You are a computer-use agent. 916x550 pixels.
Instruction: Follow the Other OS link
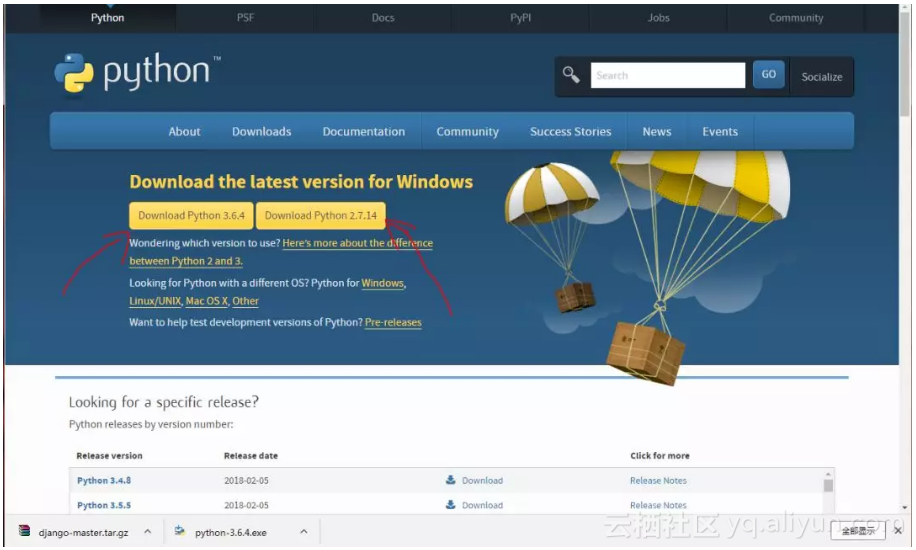pyautogui.click(x=245, y=301)
